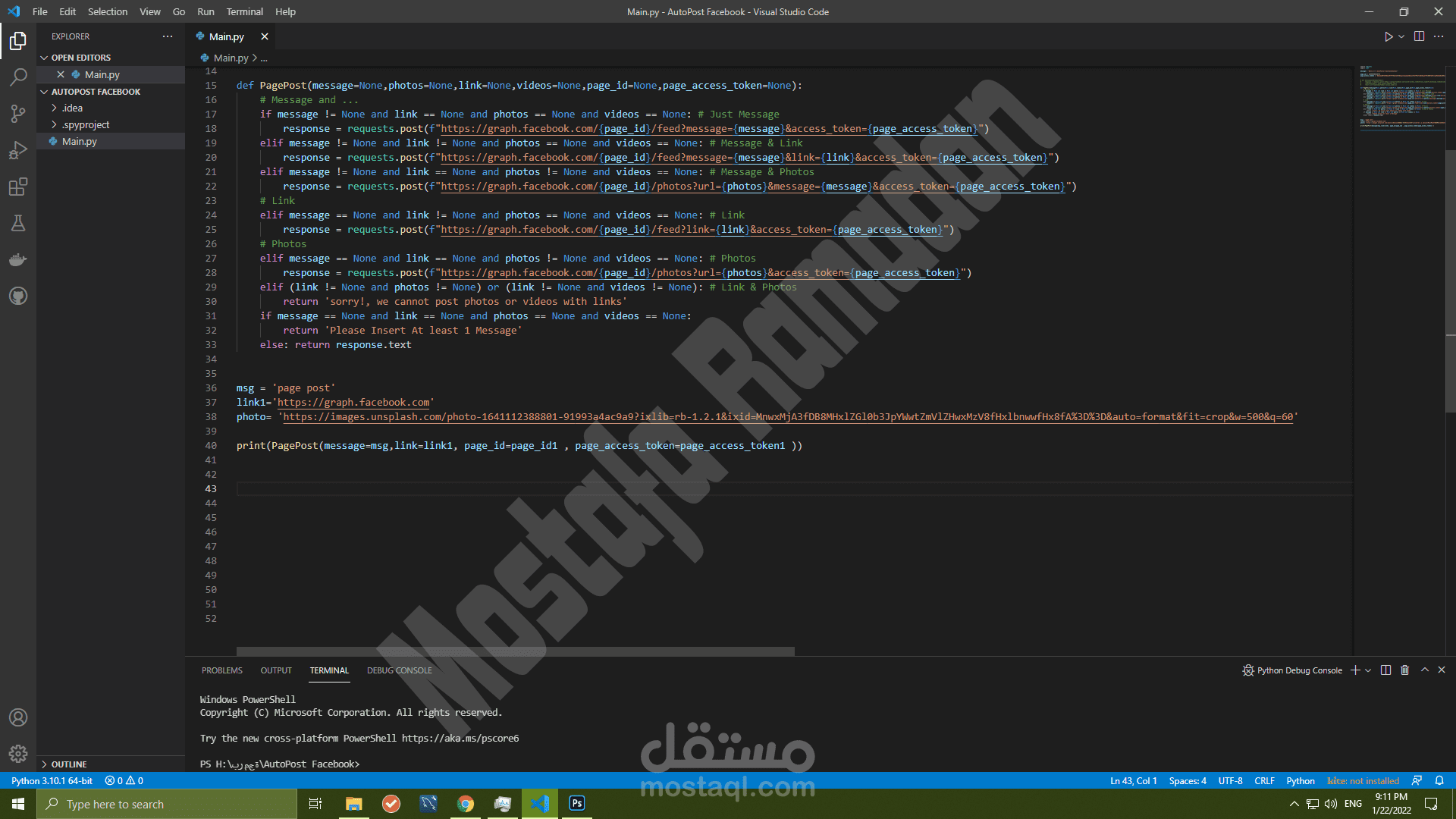Create a new terminal with plus icon
The image size is (1456, 819).
pyautogui.click(x=1355, y=670)
